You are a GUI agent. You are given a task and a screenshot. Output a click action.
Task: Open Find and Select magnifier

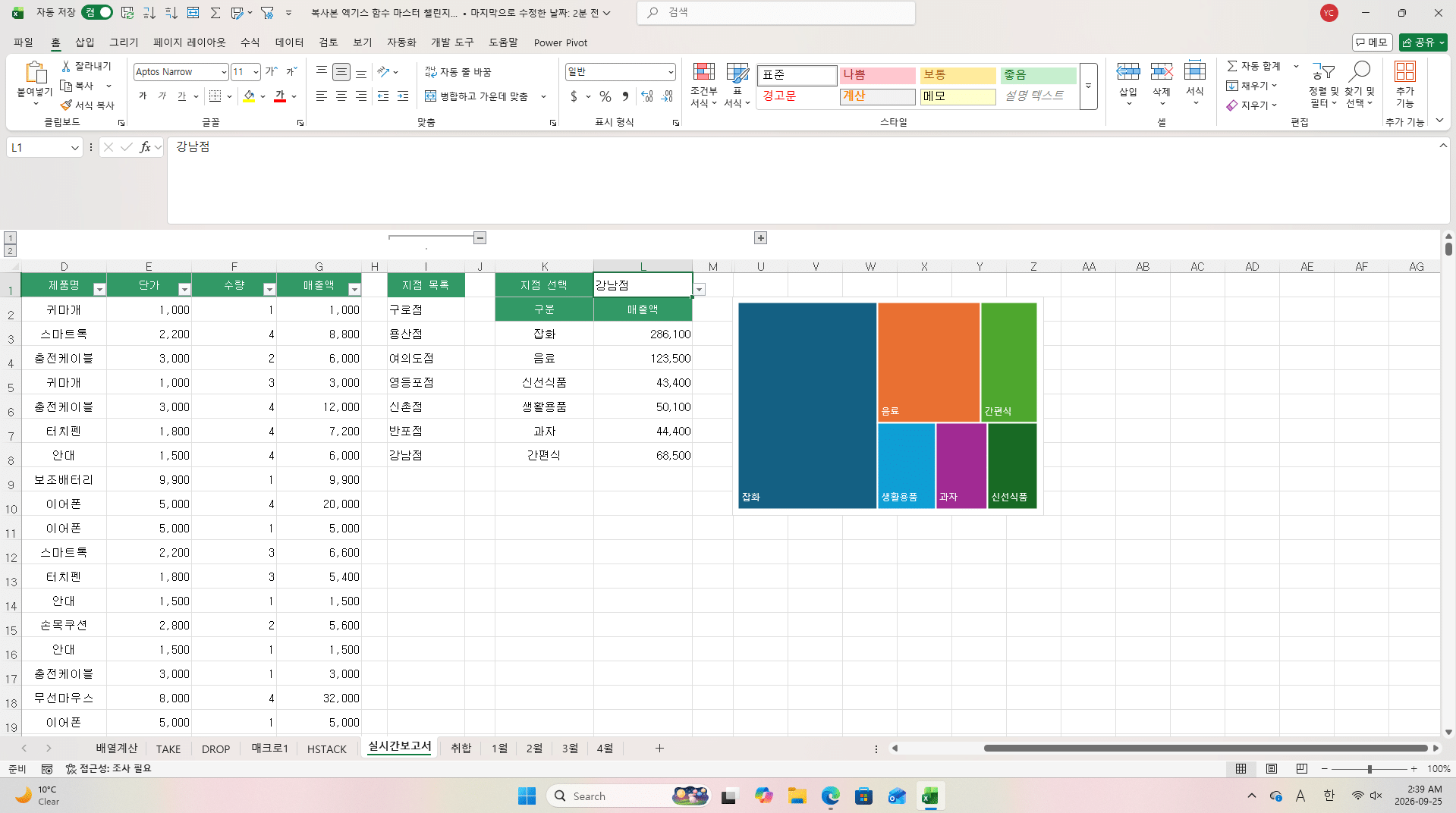(x=1359, y=85)
